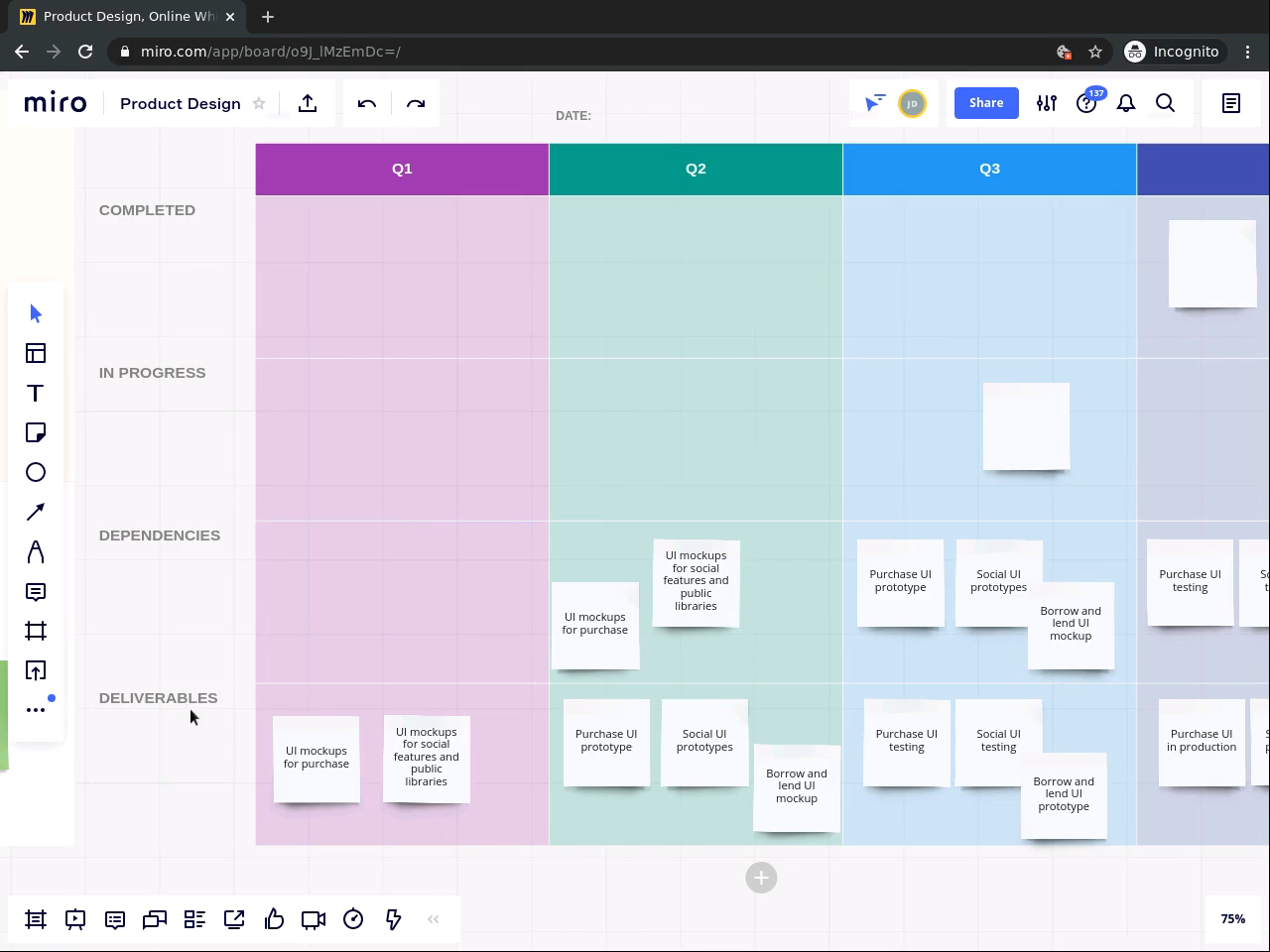Screen dimensions: 1270x952
Task: Open a new browser tab
Action: [268, 16]
